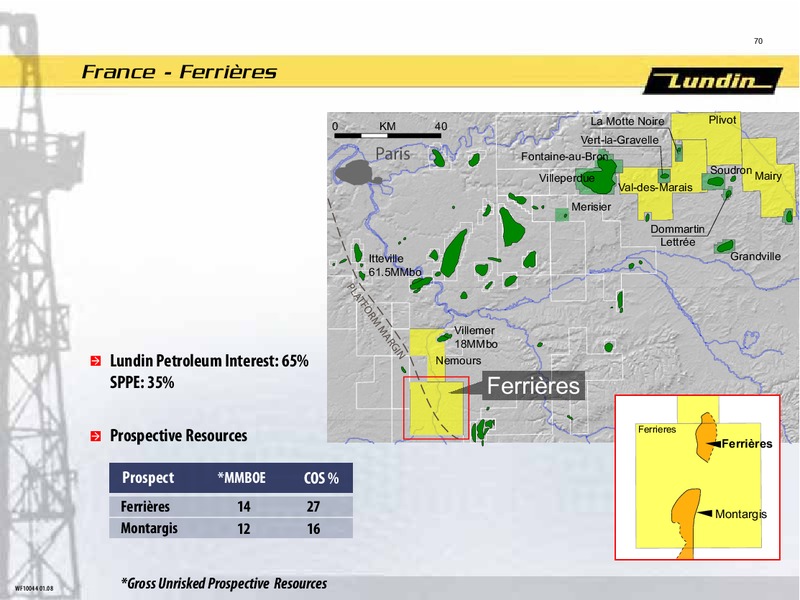
Task: Click the slide title 'France - Ferrières'
Action: (179, 72)
